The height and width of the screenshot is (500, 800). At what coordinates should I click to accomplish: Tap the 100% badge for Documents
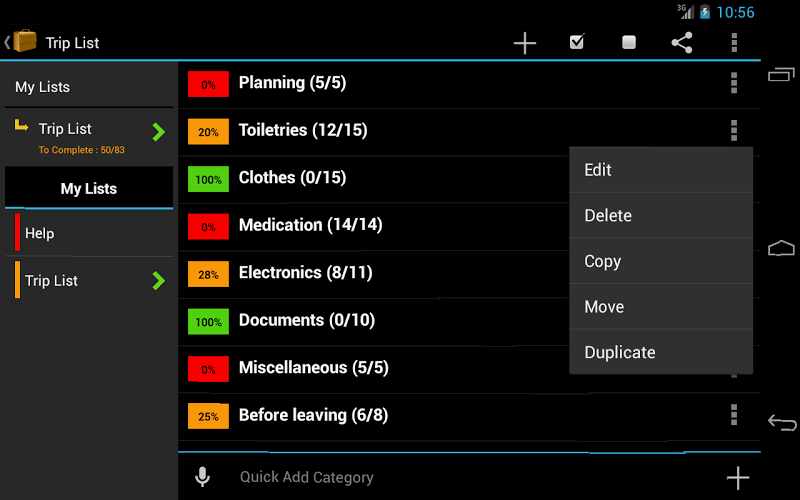(208, 321)
